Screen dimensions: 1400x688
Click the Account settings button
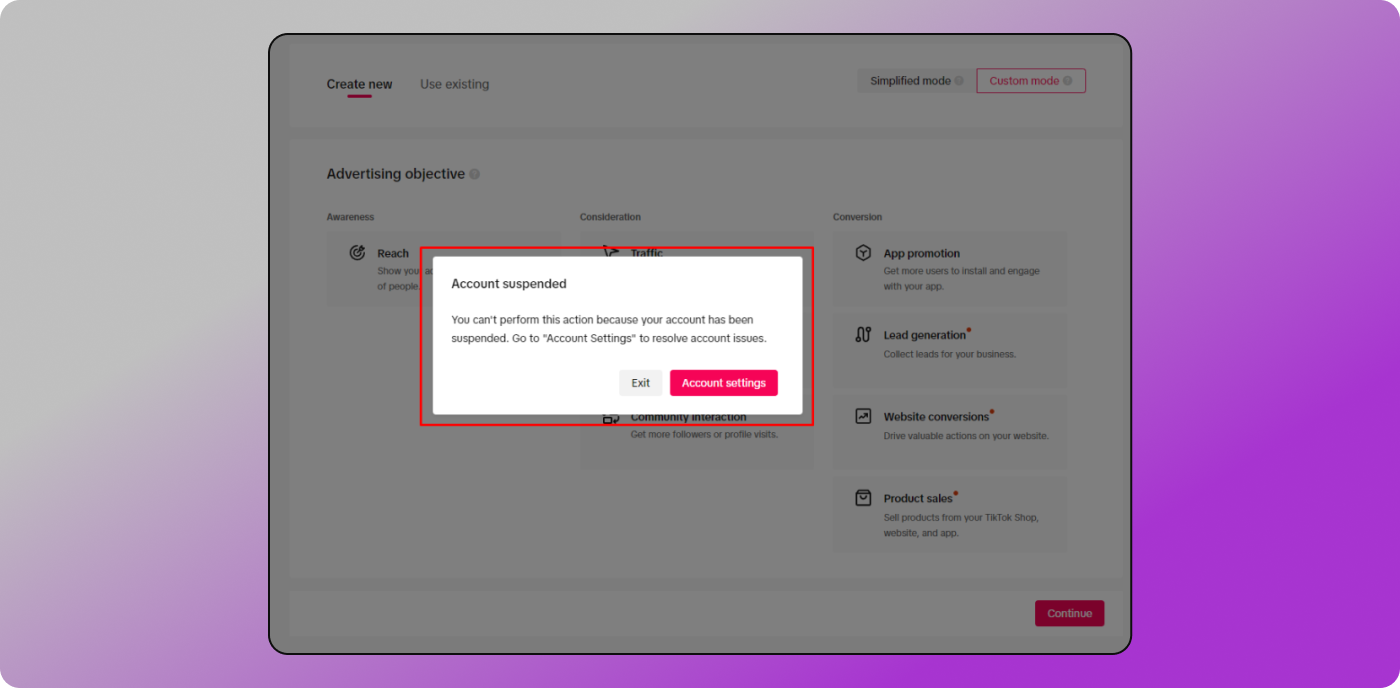[723, 383]
